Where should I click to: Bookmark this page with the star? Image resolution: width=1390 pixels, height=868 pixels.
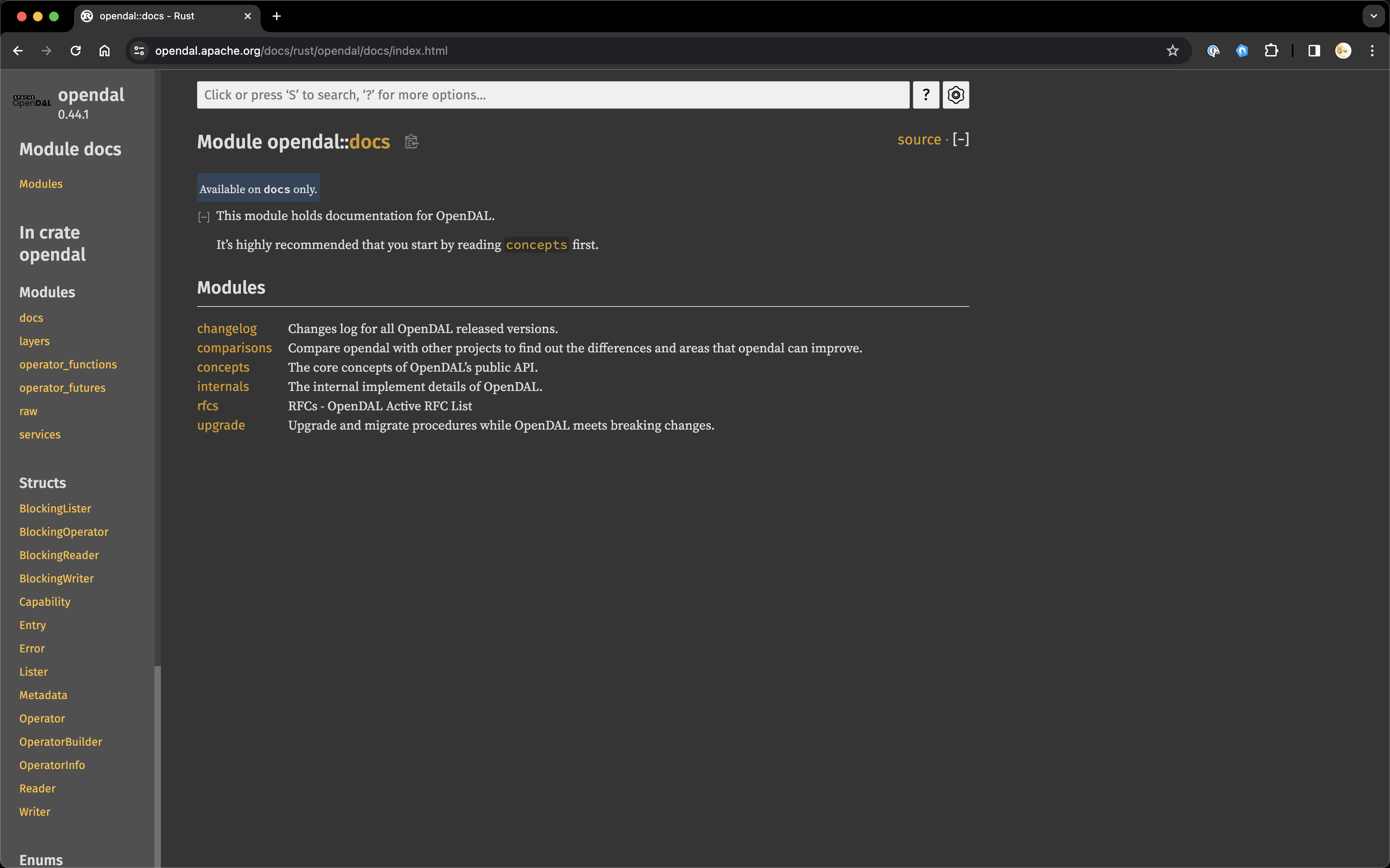point(1172,51)
